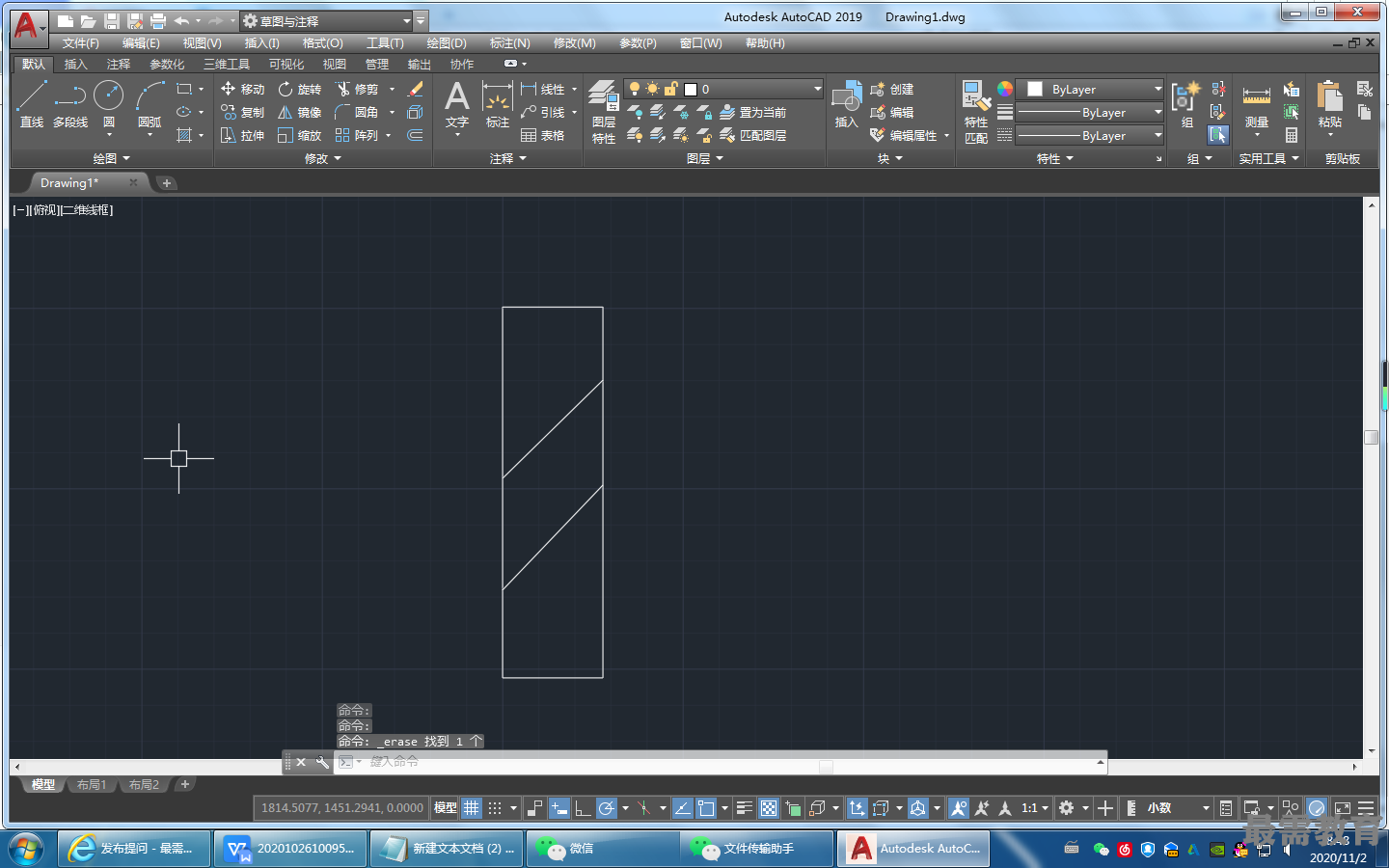Click the hatch tool icon
This screenshot has height=868, width=1389.
pyautogui.click(x=184, y=135)
